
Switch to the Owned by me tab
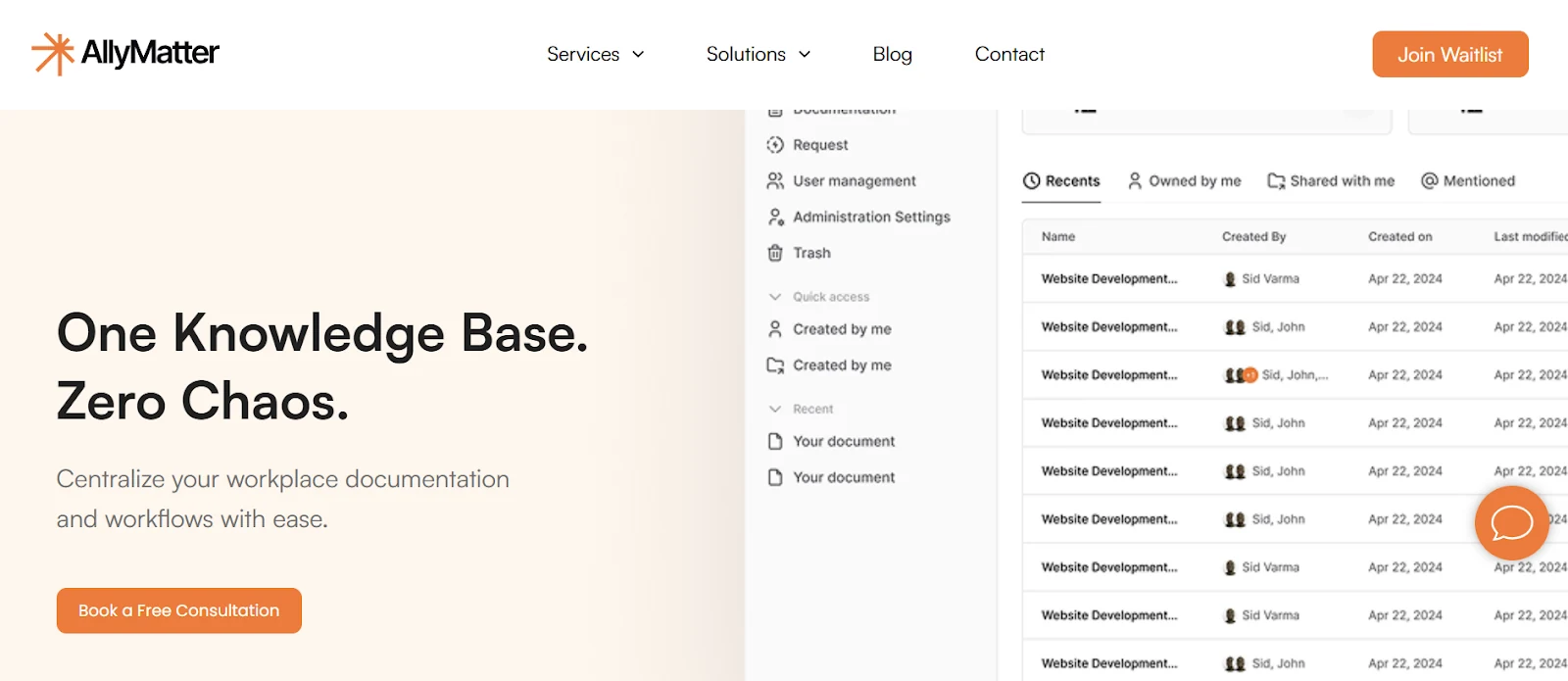(x=1184, y=181)
